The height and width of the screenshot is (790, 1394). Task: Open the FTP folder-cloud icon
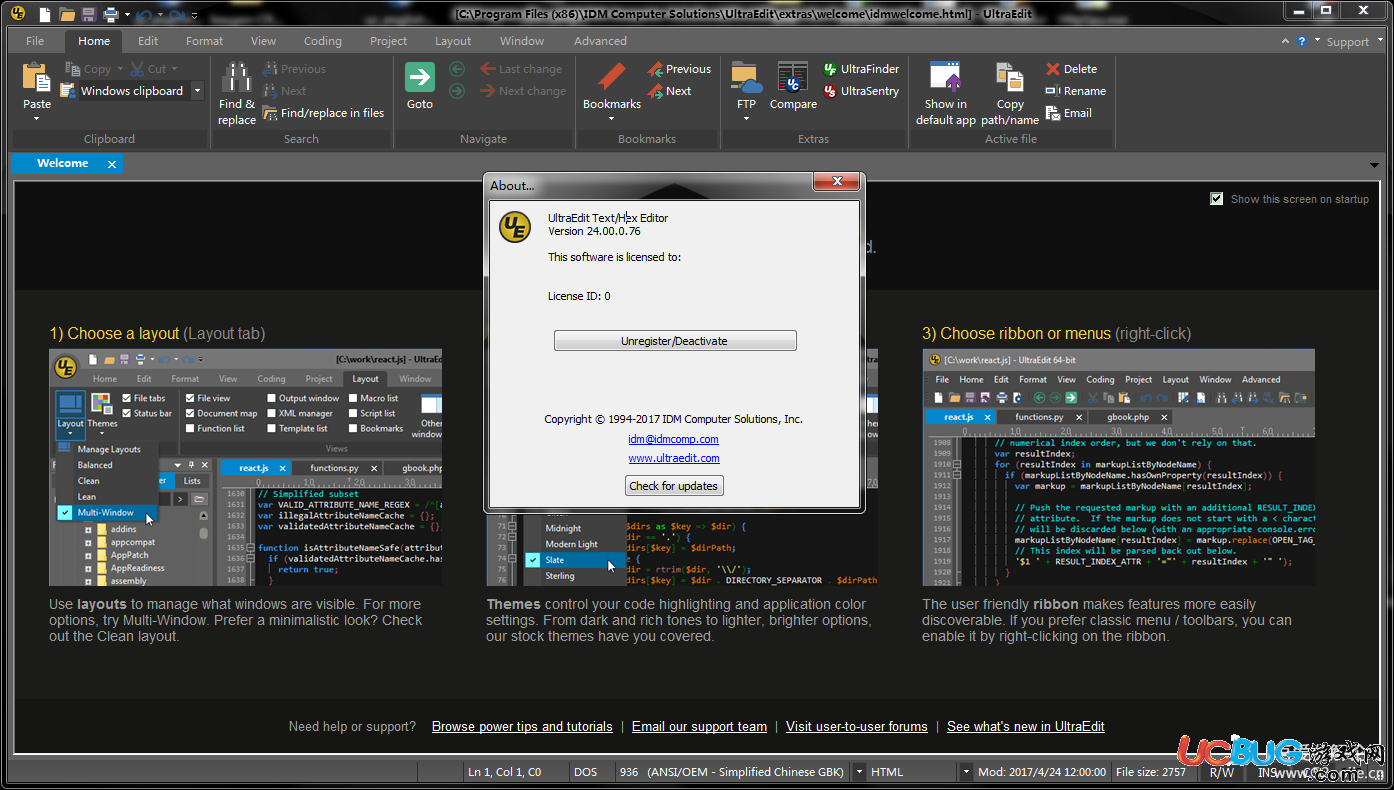746,77
